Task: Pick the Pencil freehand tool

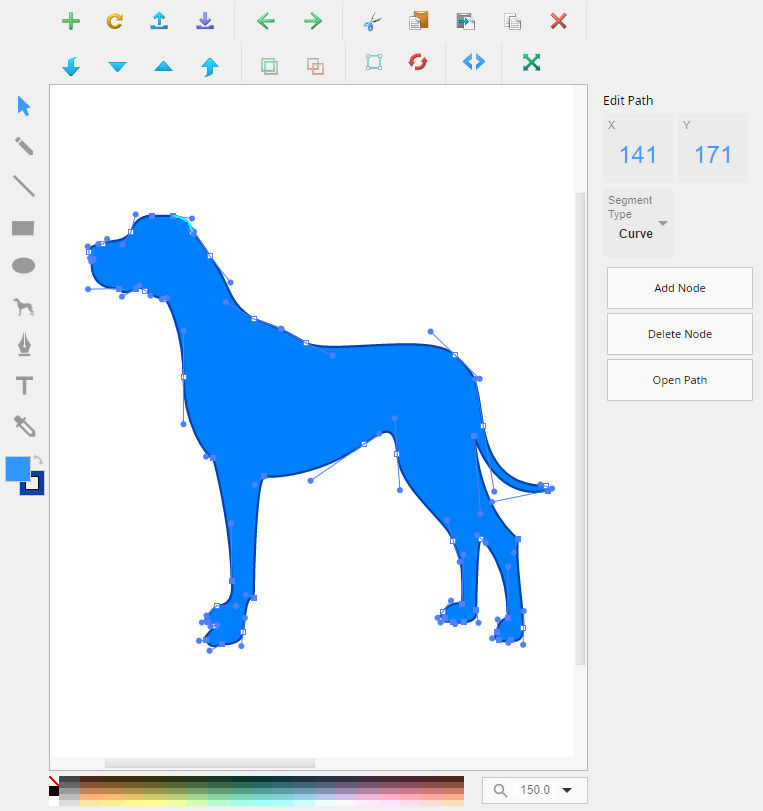Action: 24,146
